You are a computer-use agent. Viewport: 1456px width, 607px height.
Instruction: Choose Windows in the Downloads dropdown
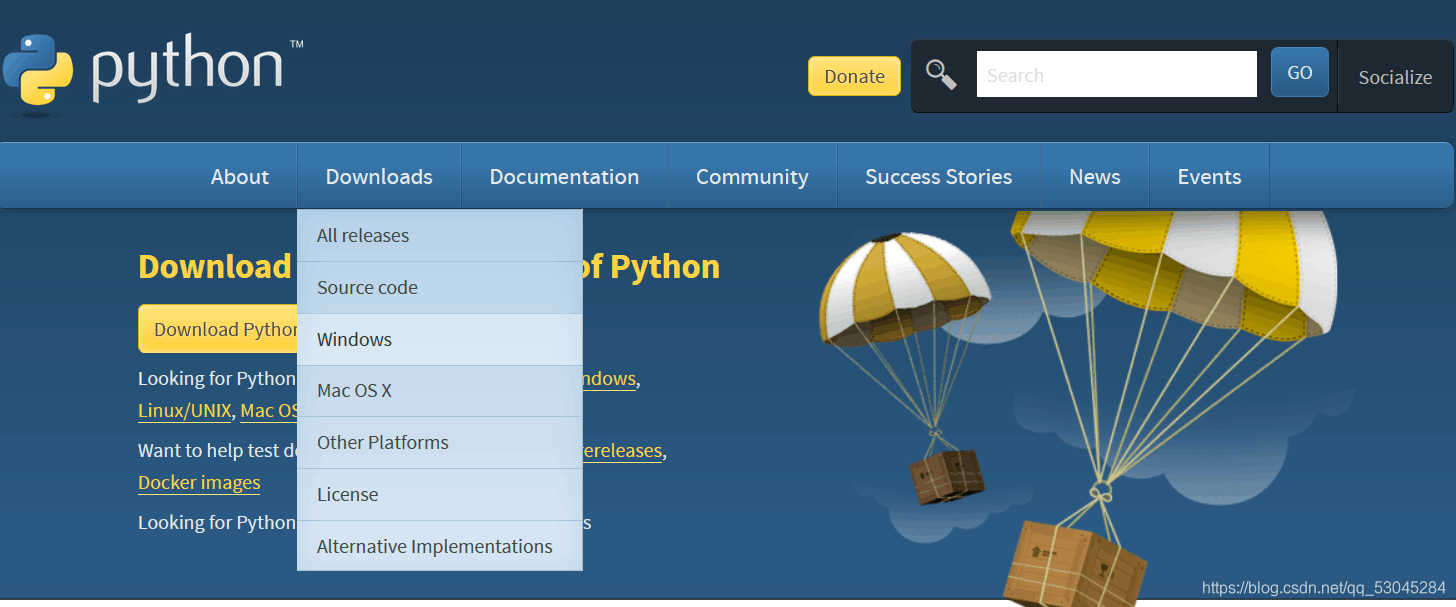440,340
